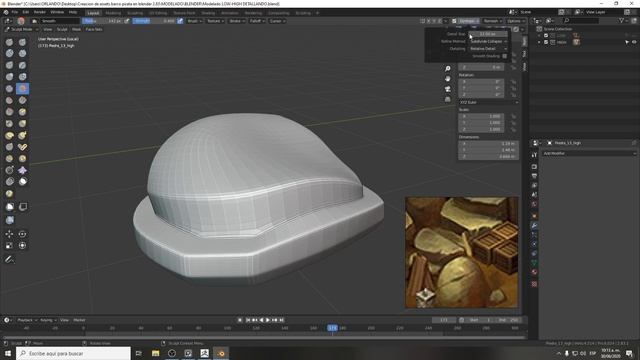640x360 pixels.
Task: Click the play animation button
Action: (268, 320)
